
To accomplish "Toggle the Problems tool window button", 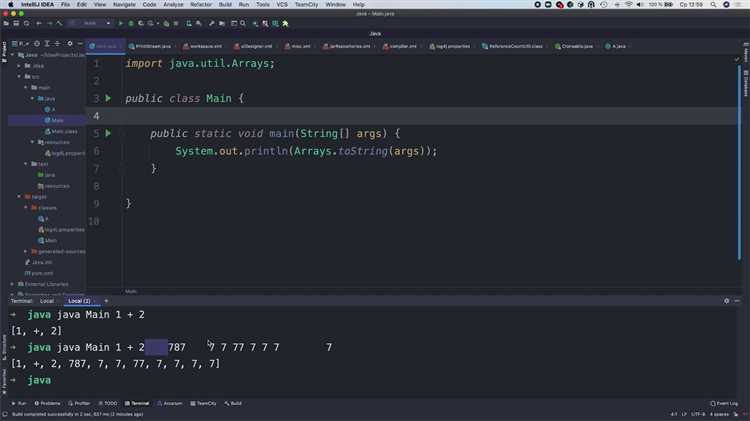I will coord(46,403).
